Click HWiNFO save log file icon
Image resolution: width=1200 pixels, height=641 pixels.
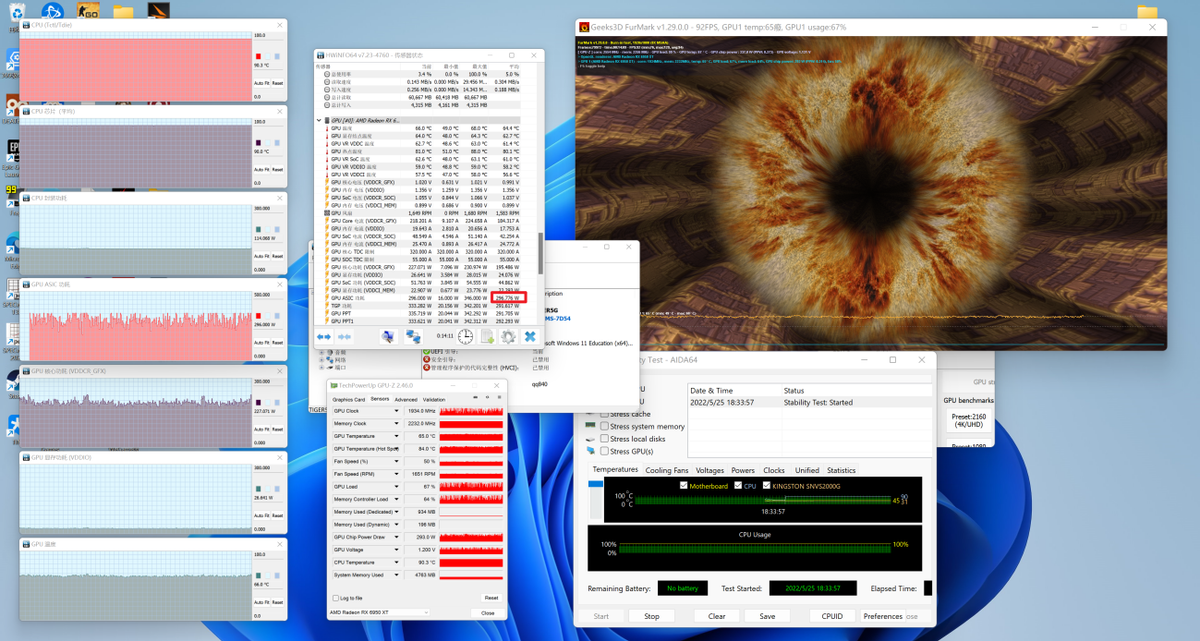point(487,337)
